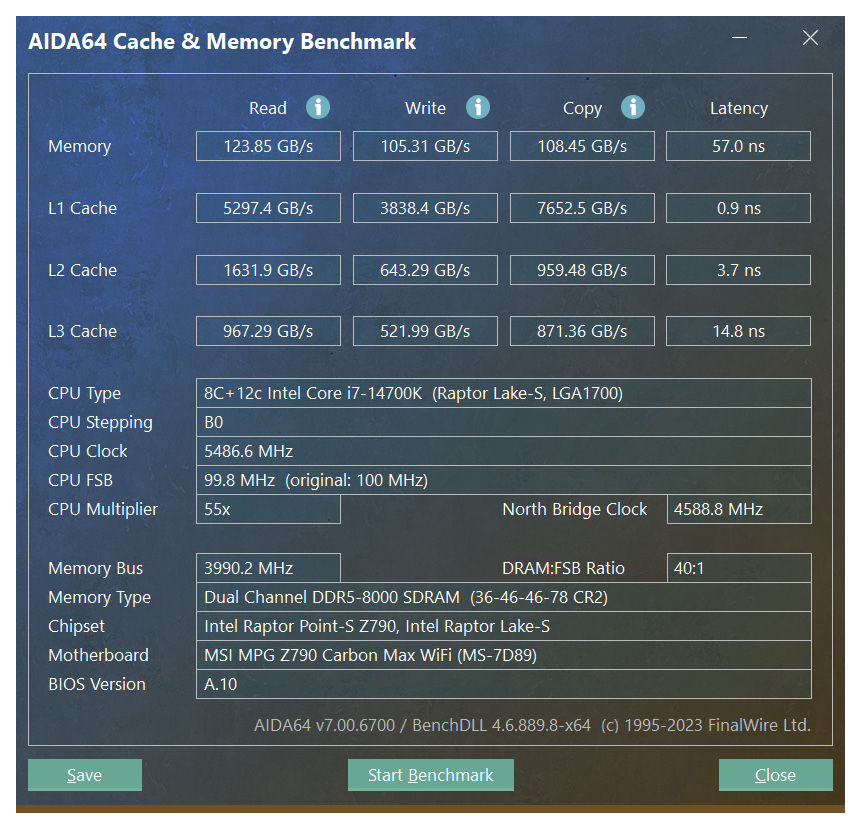Click North Bridge Clock value 4588.8 MHz
The height and width of the screenshot is (823, 860).
739,509
